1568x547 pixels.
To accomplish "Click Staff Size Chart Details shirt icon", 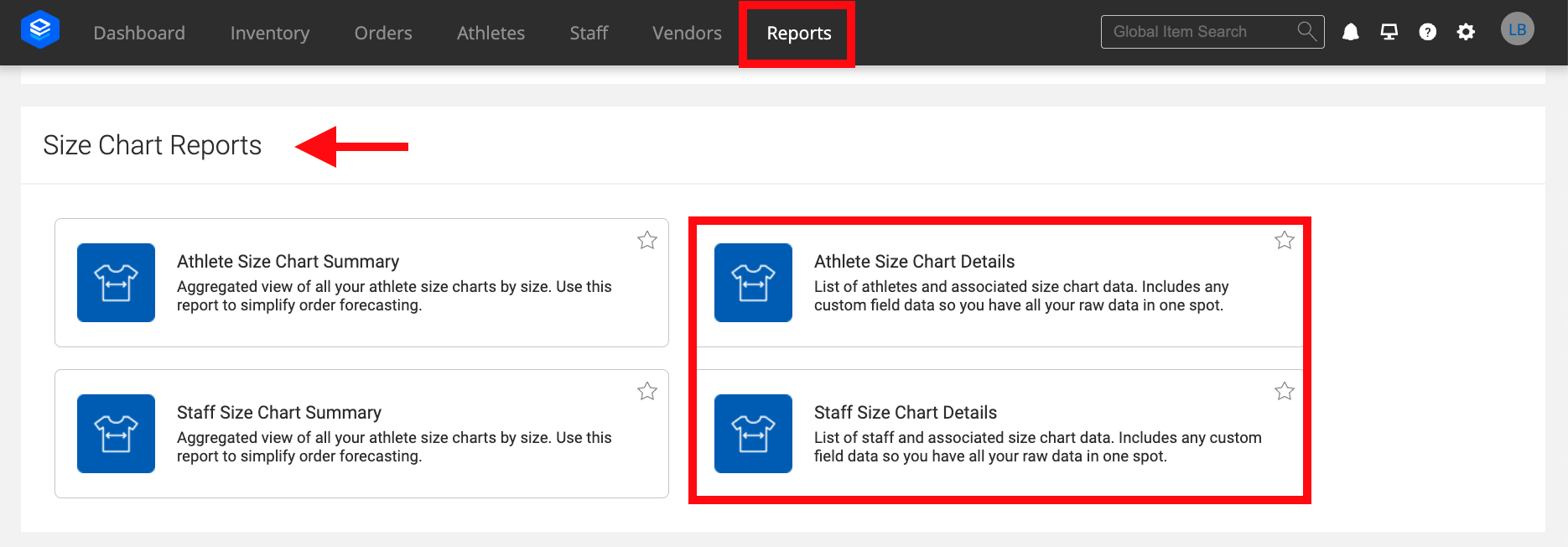I will [753, 434].
